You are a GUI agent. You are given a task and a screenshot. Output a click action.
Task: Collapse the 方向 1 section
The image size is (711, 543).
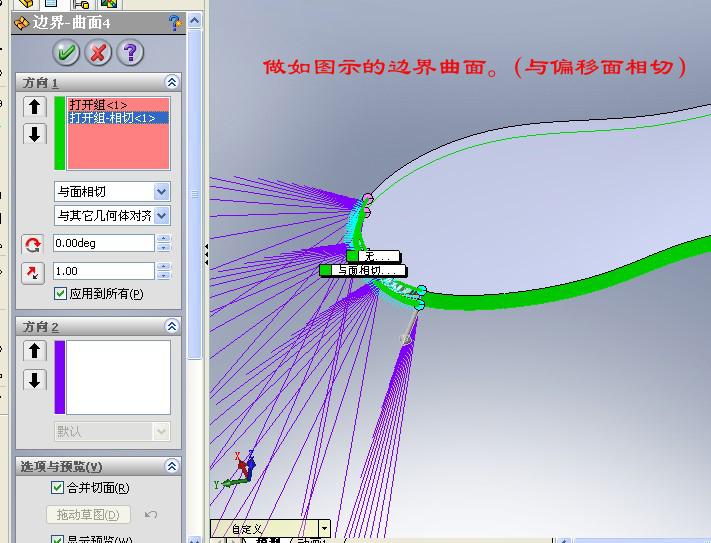coord(172,82)
